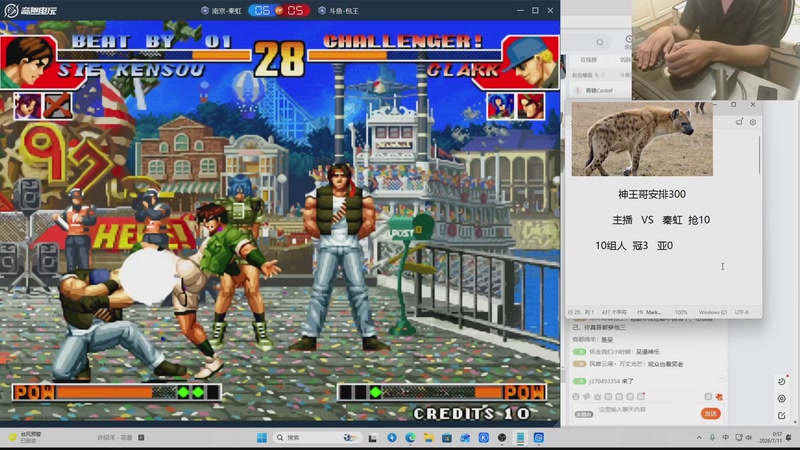Screen dimensions: 800x450
Task: Click the search magnifier in streaming panel
Action: pyautogui.click(x=600, y=42)
